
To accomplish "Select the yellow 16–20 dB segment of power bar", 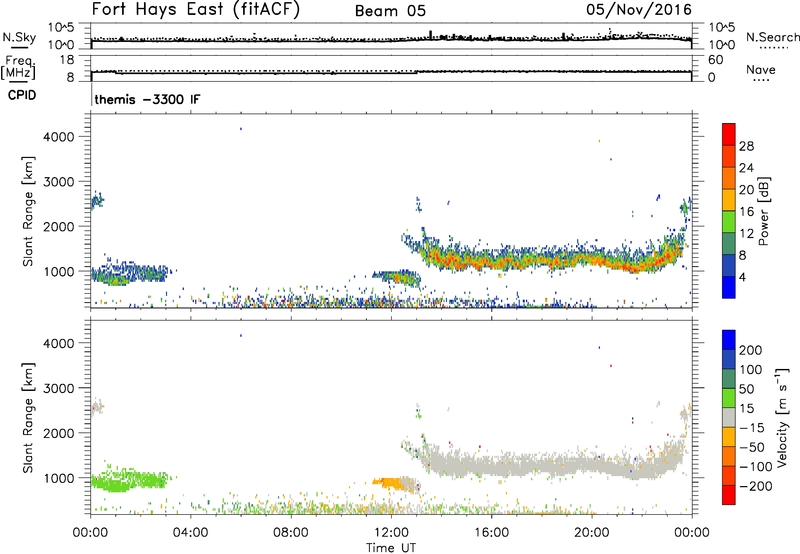I will pos(729,199).
